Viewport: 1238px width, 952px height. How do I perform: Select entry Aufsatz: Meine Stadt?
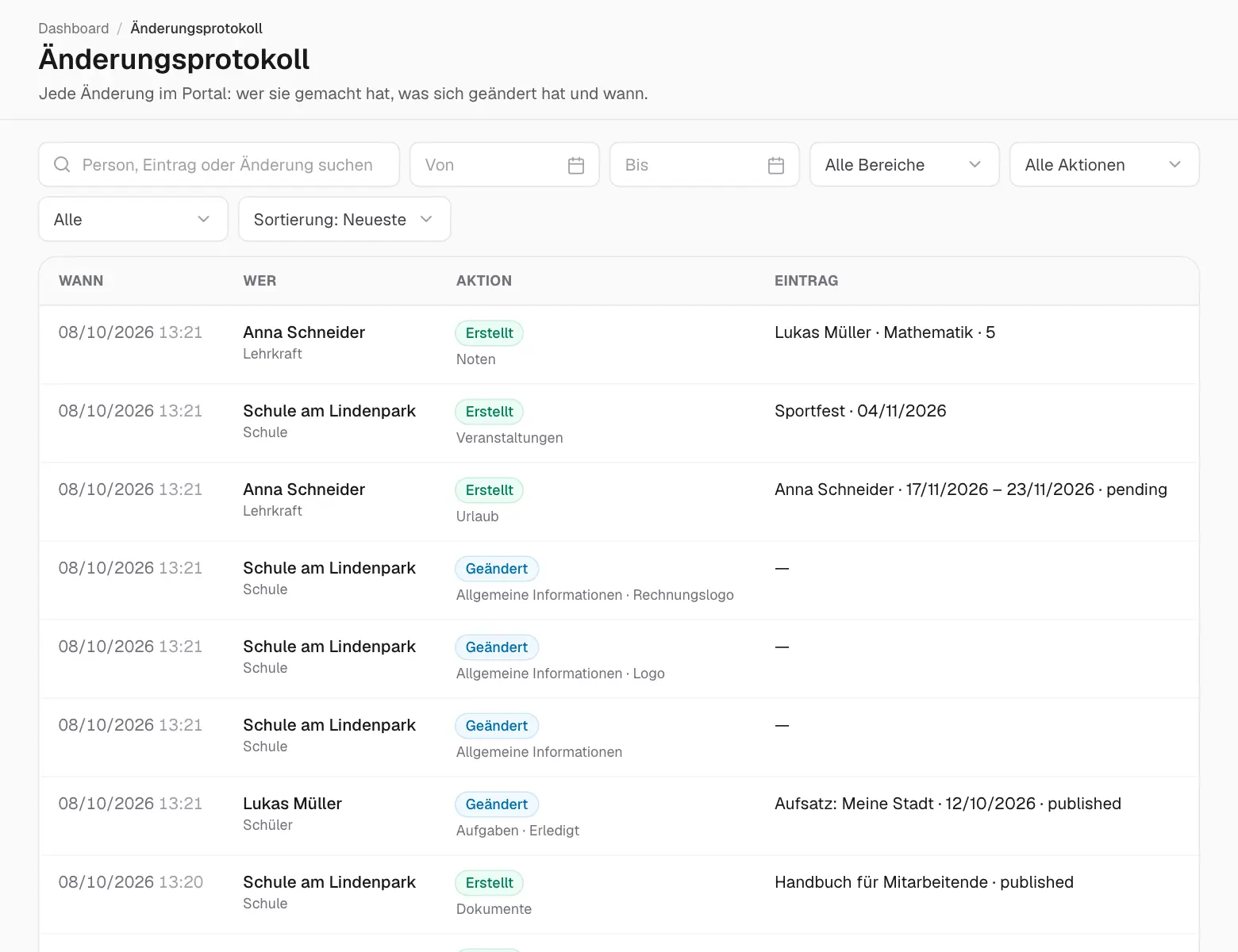[x=948, y=804]
